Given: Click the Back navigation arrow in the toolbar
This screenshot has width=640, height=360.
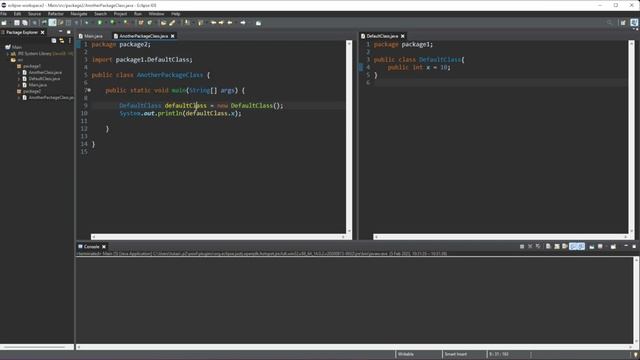Looking at the screenshot, I should click(x=230, y=23).
